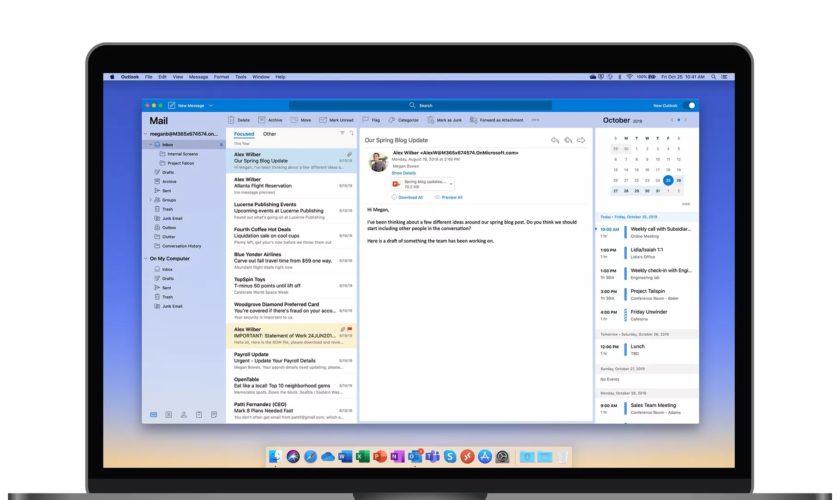Open the Categorize toolbar option

404,120
